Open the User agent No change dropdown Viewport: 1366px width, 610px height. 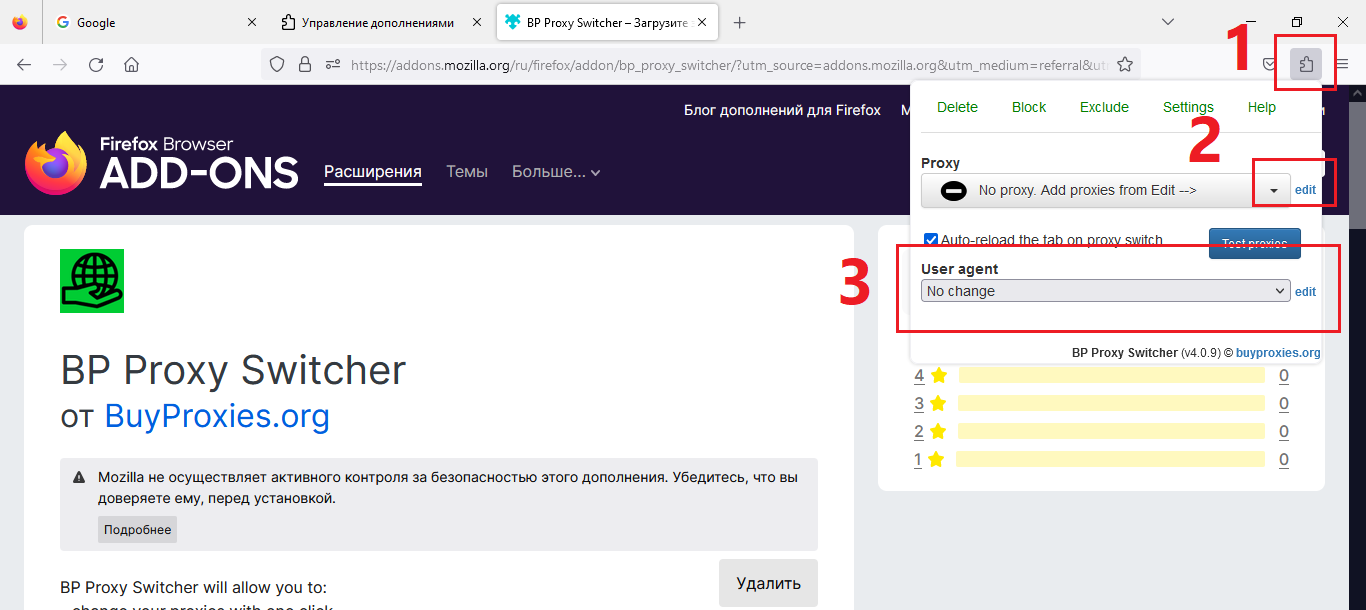[x=1105, y=291]
